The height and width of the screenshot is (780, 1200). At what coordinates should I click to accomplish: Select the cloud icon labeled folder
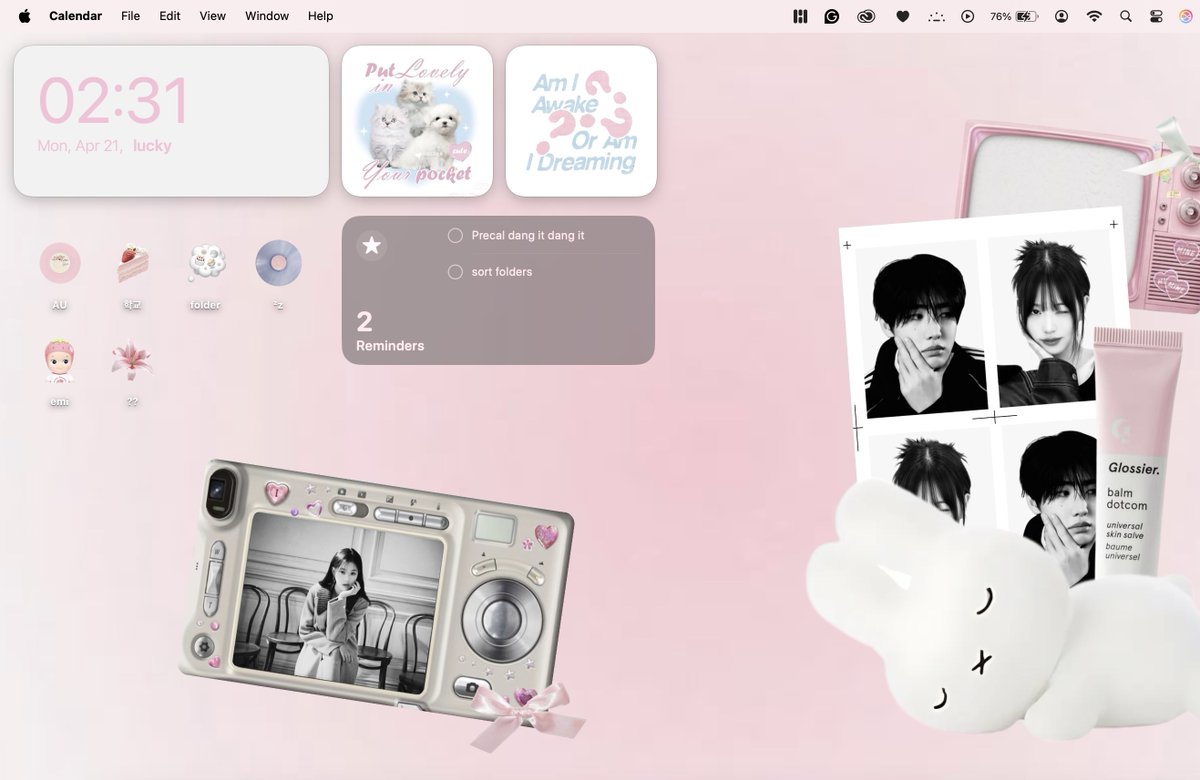pyautogui.click(x=206, y=263)
